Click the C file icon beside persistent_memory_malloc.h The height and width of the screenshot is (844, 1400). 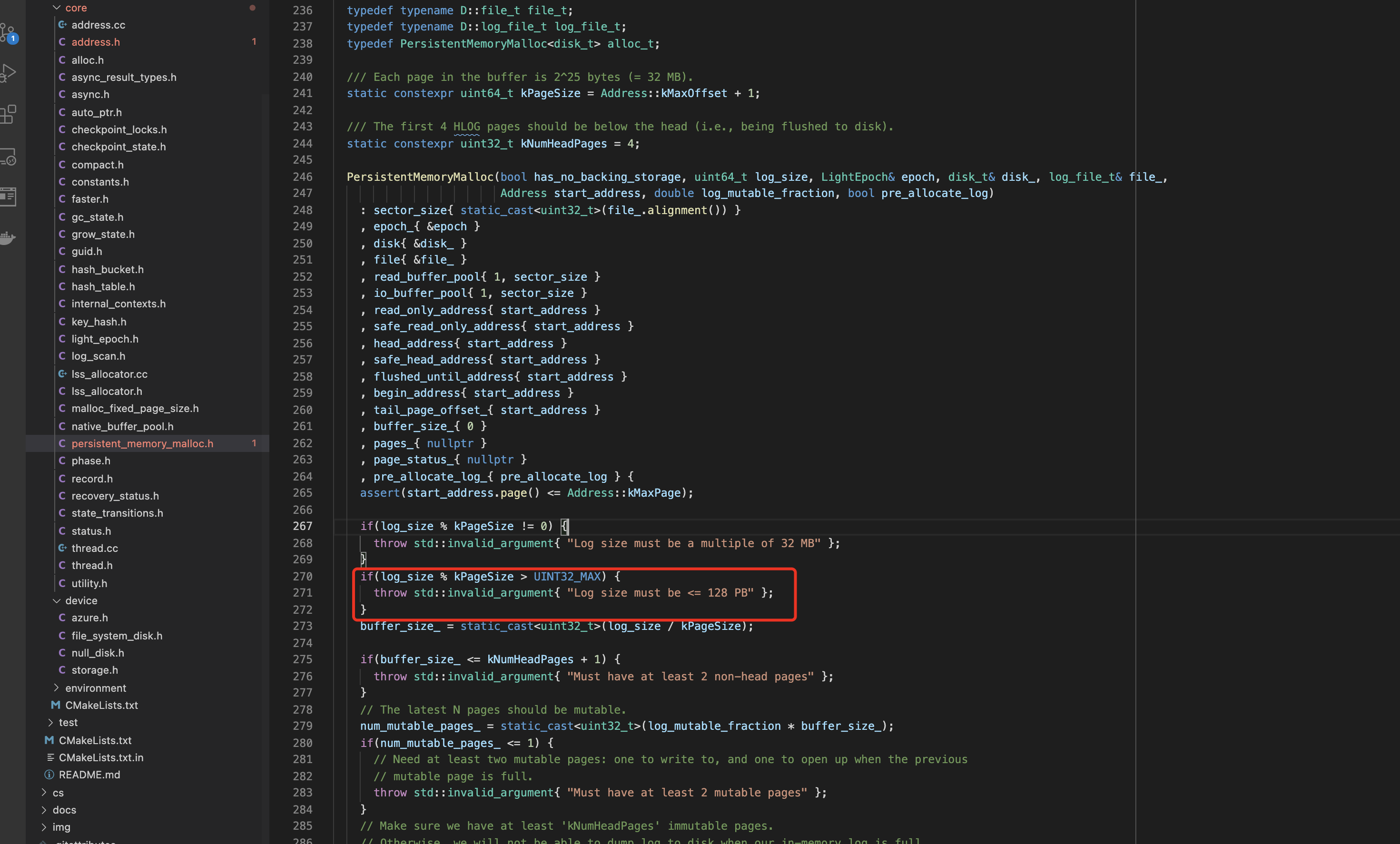point(62,443)
